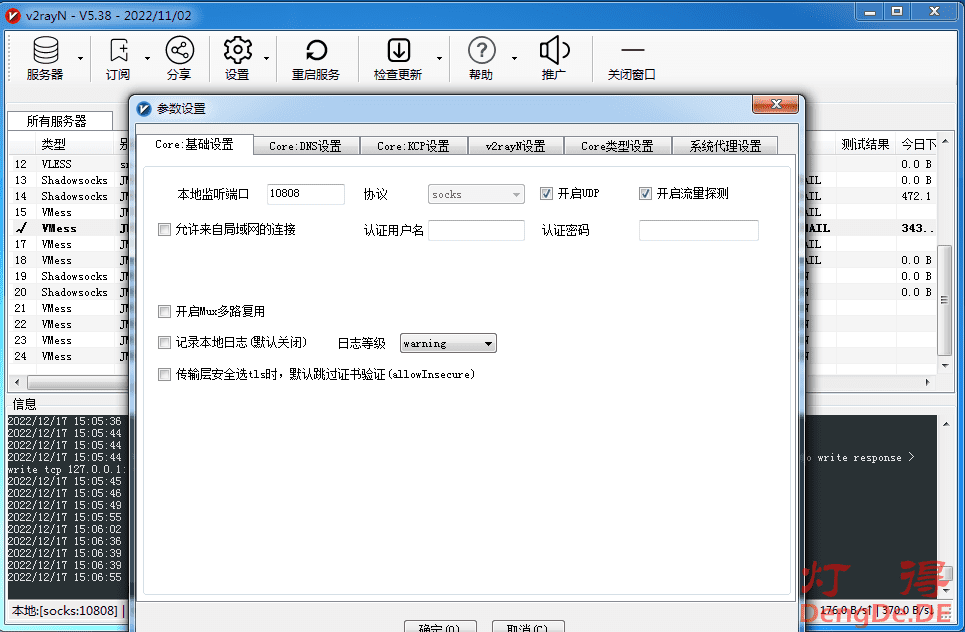Expand the dropdown arrow beside 设置
965x632 pixels.
[266, 58]
